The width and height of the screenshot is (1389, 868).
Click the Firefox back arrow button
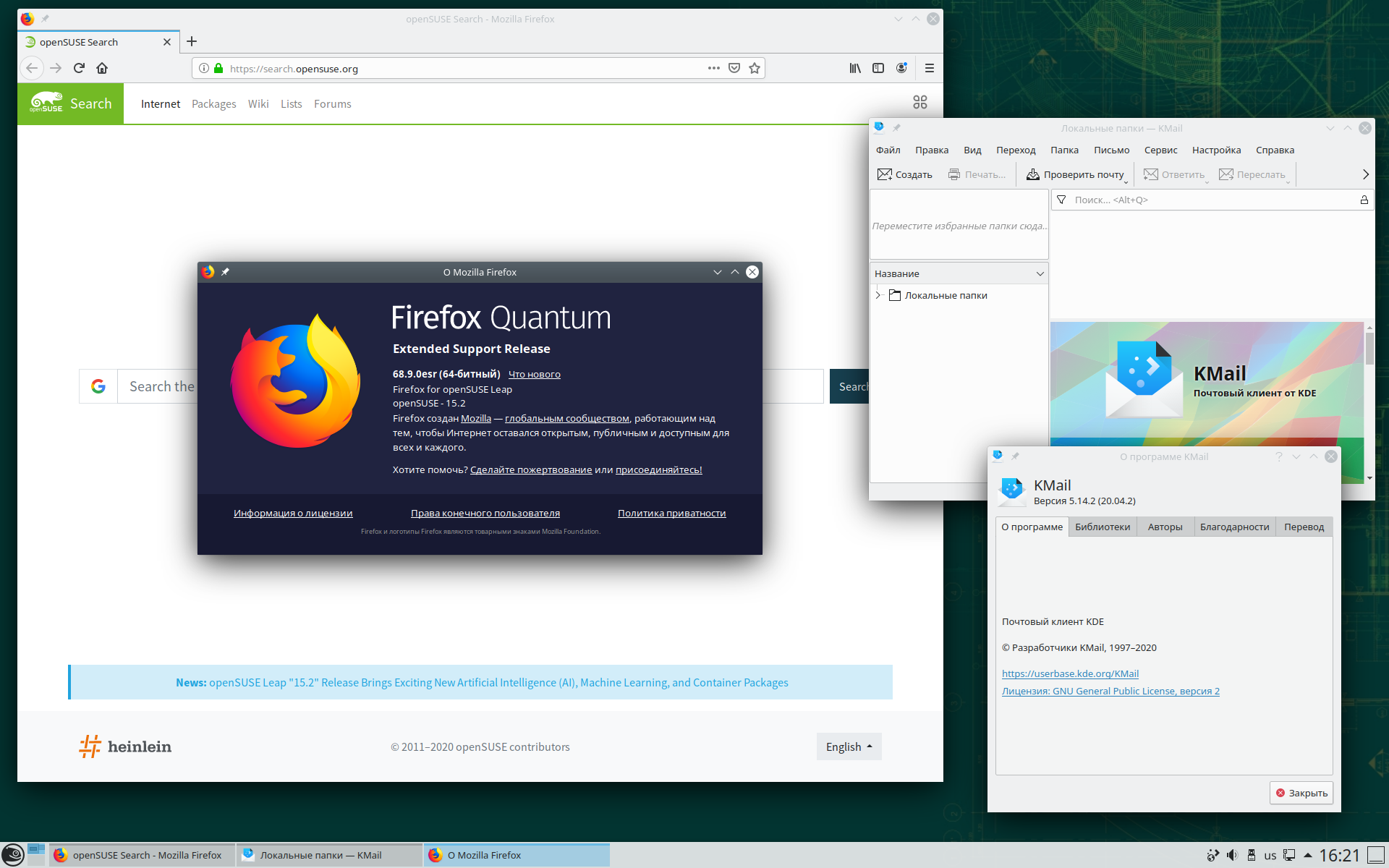[x=32, y=68]
